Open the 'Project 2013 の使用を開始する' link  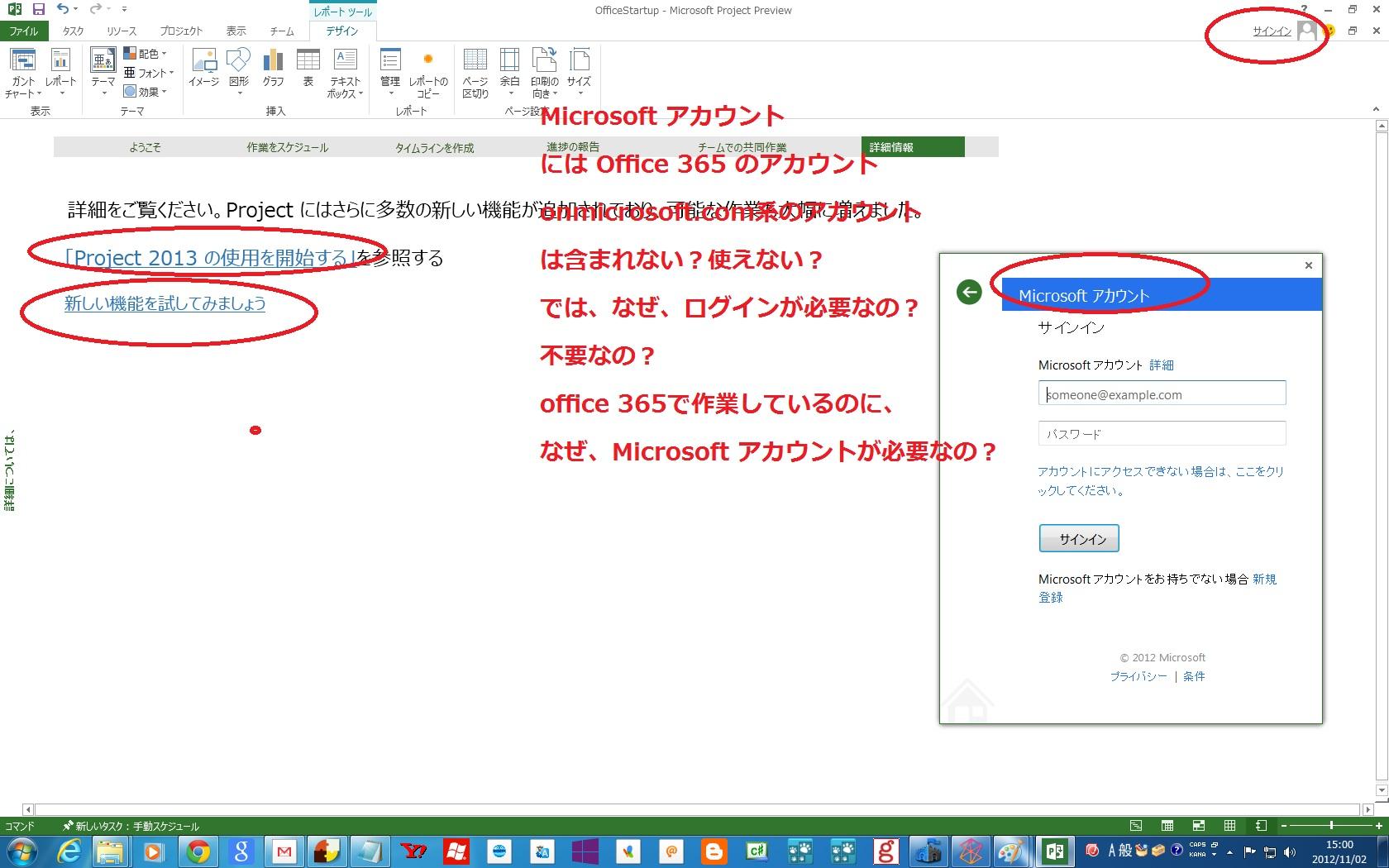212,258
